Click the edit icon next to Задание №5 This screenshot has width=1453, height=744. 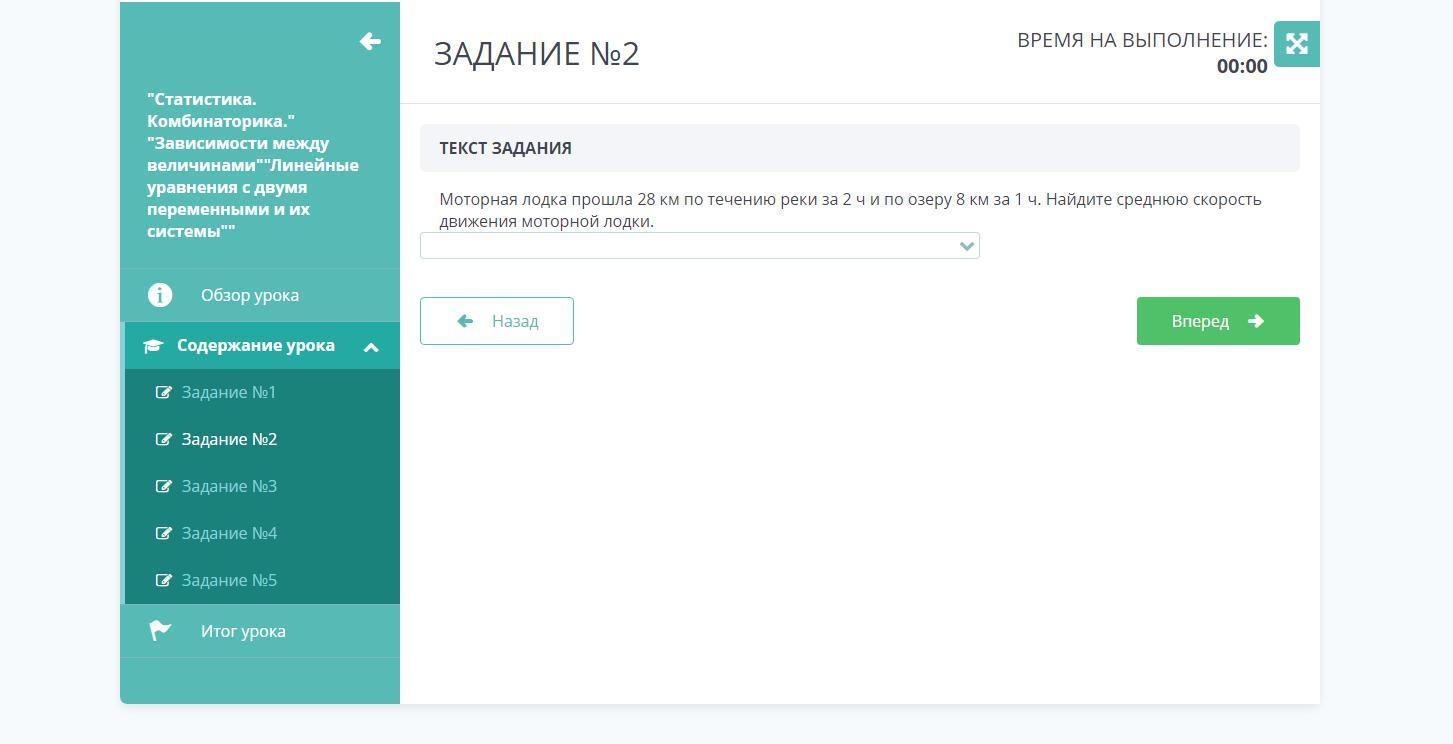point(163,580)
